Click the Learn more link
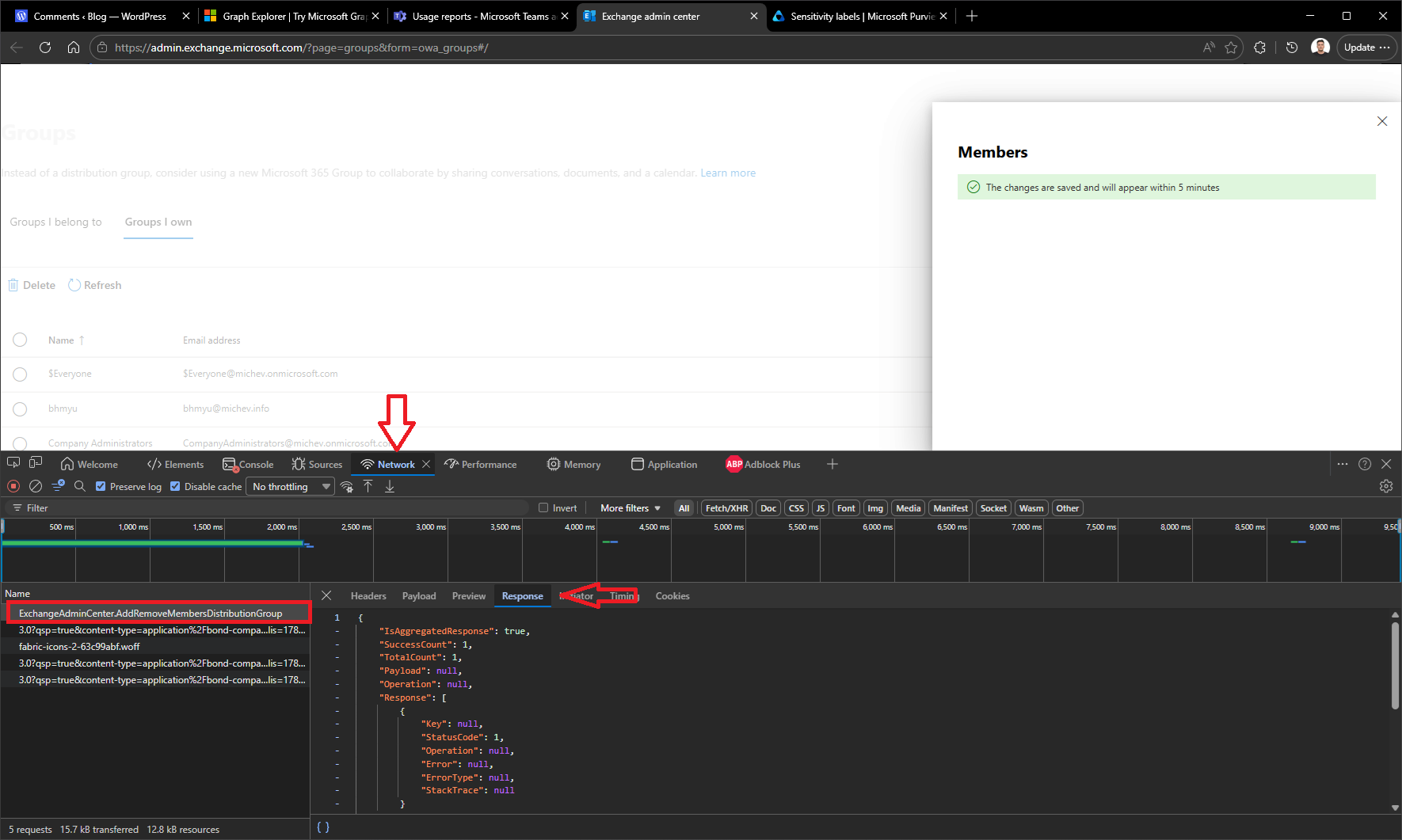This screenshot has height=840, width=1402. click(x=728, y=173)
